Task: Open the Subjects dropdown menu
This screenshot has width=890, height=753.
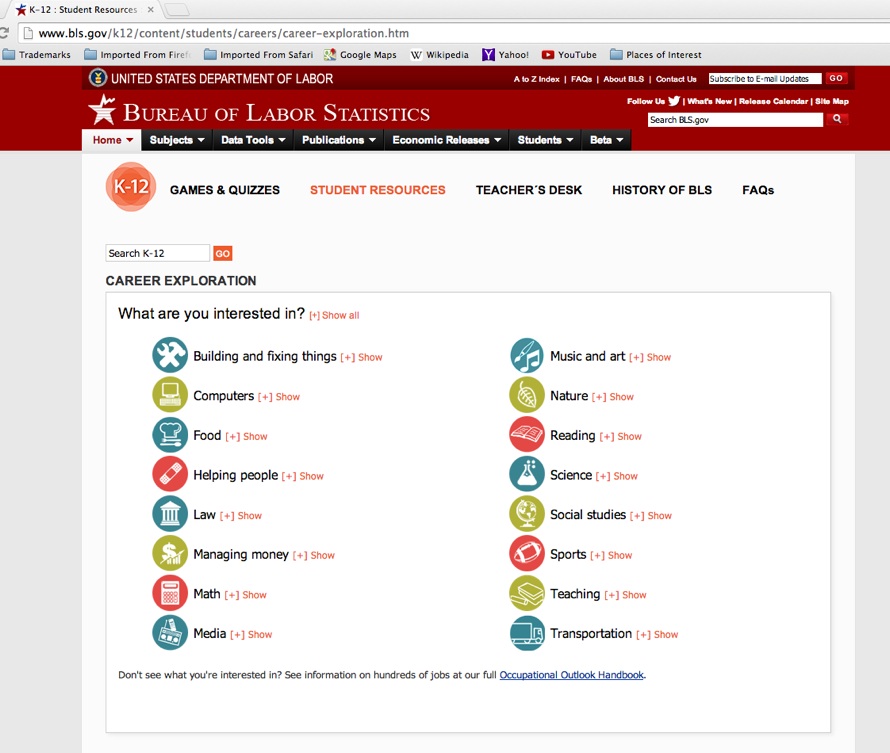Action: tap(177, 140)
